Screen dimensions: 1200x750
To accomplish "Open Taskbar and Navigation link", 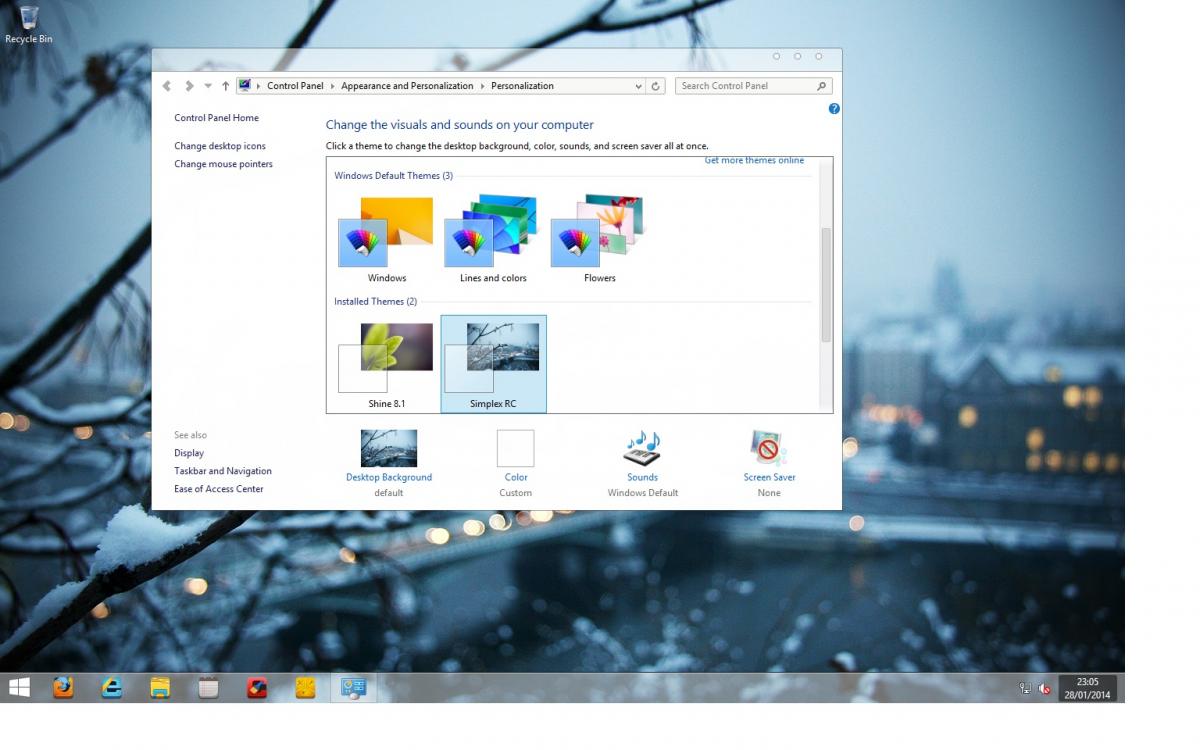I will 223,471.
